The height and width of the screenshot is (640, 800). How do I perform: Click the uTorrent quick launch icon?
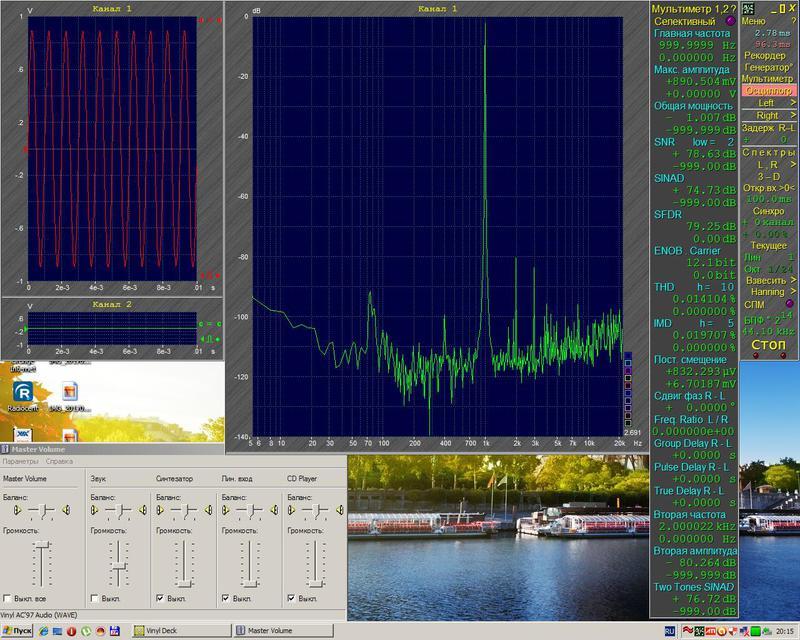click(86, 631)
